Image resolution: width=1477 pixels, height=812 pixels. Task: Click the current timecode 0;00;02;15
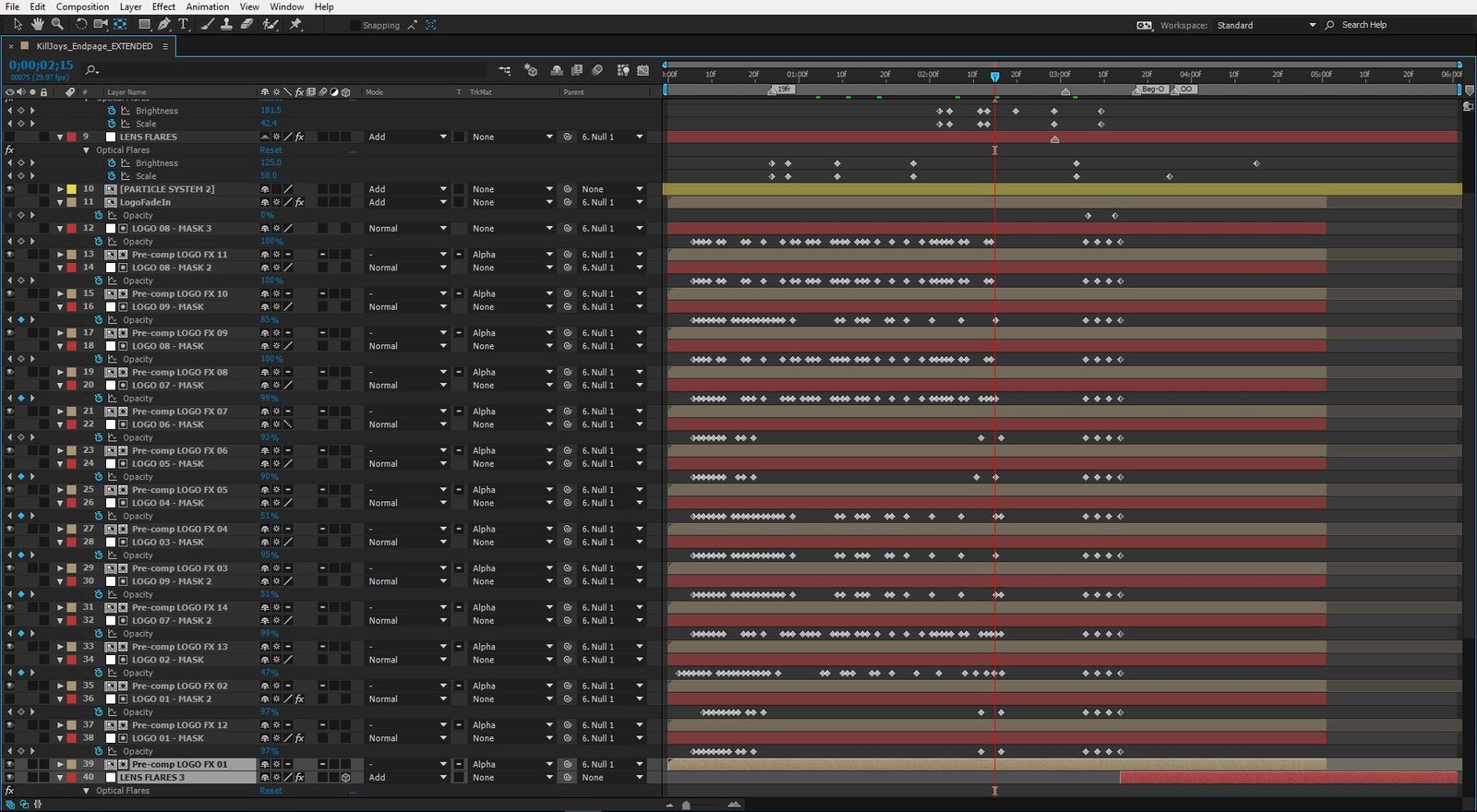41,66
